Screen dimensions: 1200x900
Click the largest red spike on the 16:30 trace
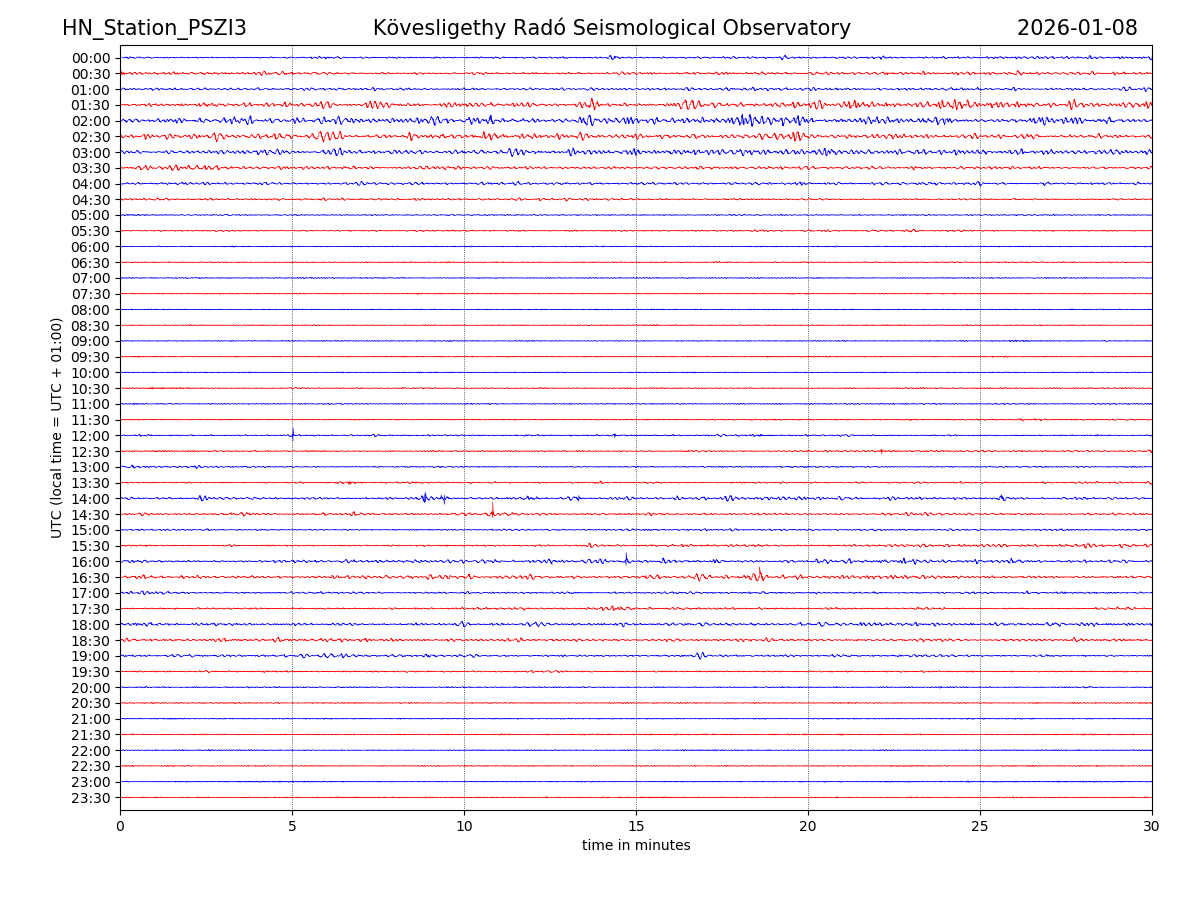coord(759,574)
